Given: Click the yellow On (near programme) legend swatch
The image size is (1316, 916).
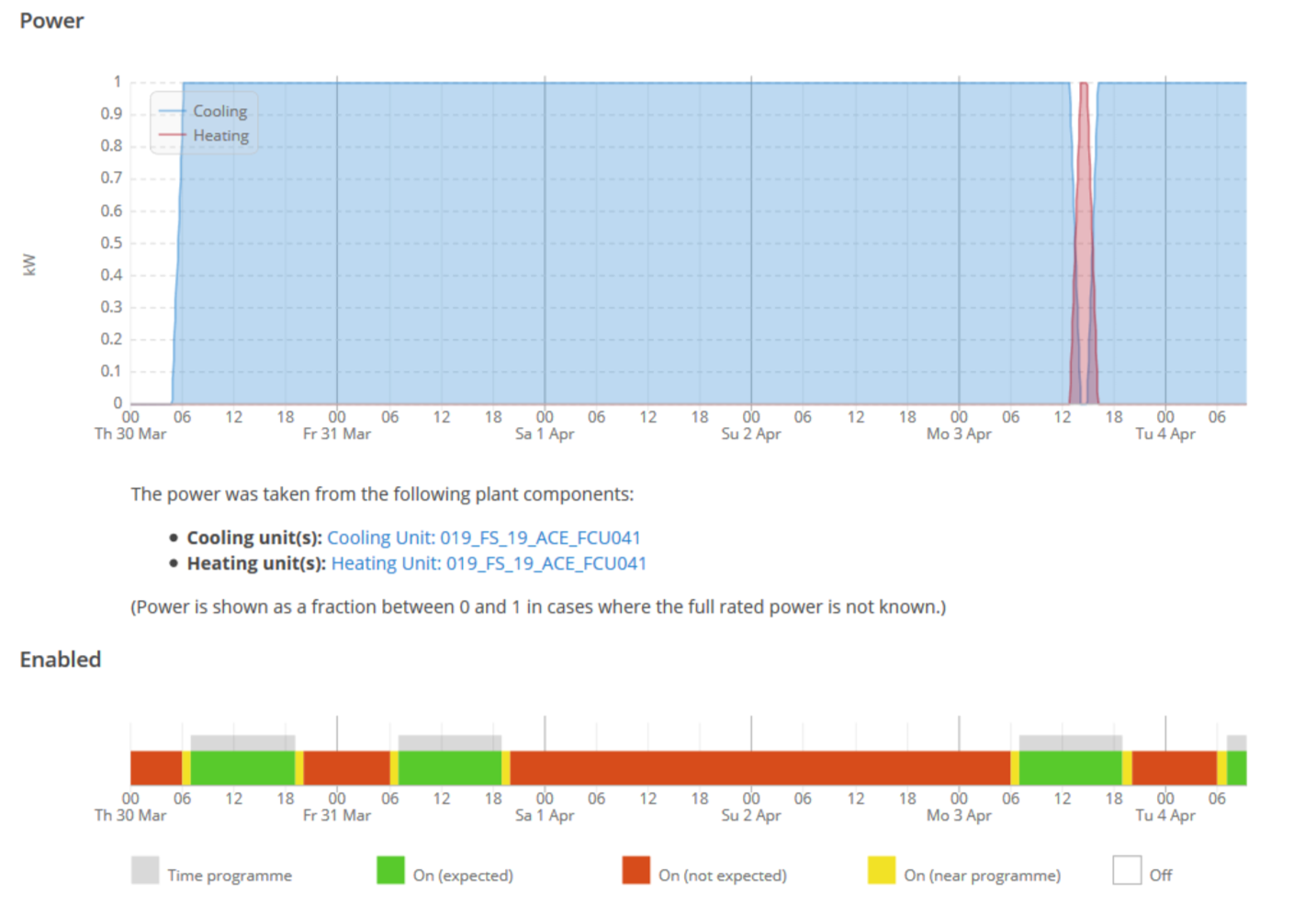Looking at the screenshot, I should pos(882,870).
